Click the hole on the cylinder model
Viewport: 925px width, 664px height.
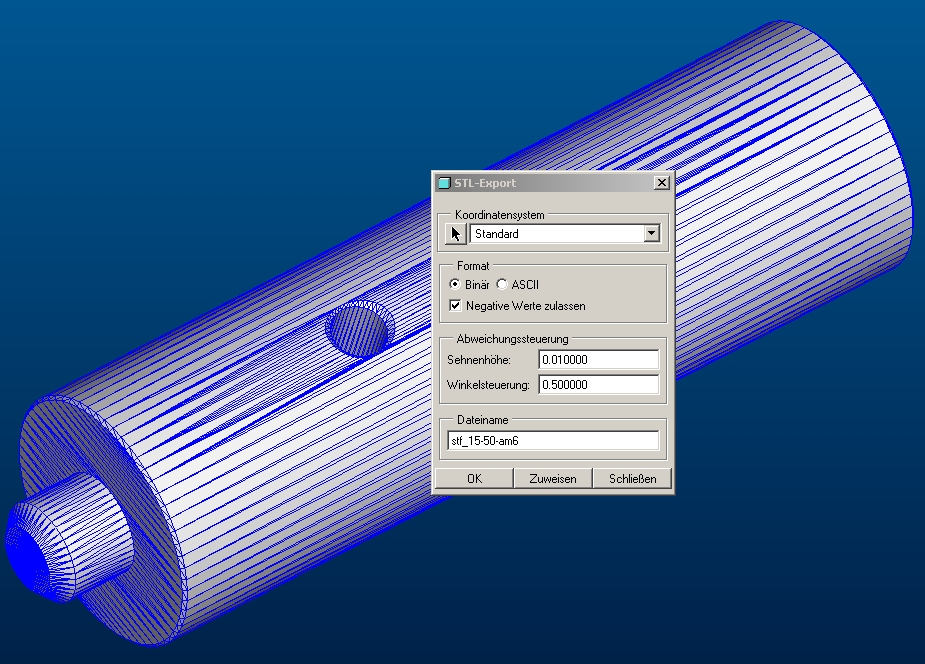coord(359,330)
